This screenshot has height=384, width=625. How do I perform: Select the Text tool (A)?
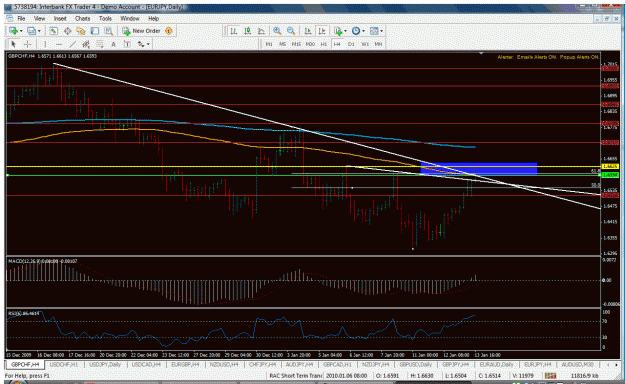[113, 44]
